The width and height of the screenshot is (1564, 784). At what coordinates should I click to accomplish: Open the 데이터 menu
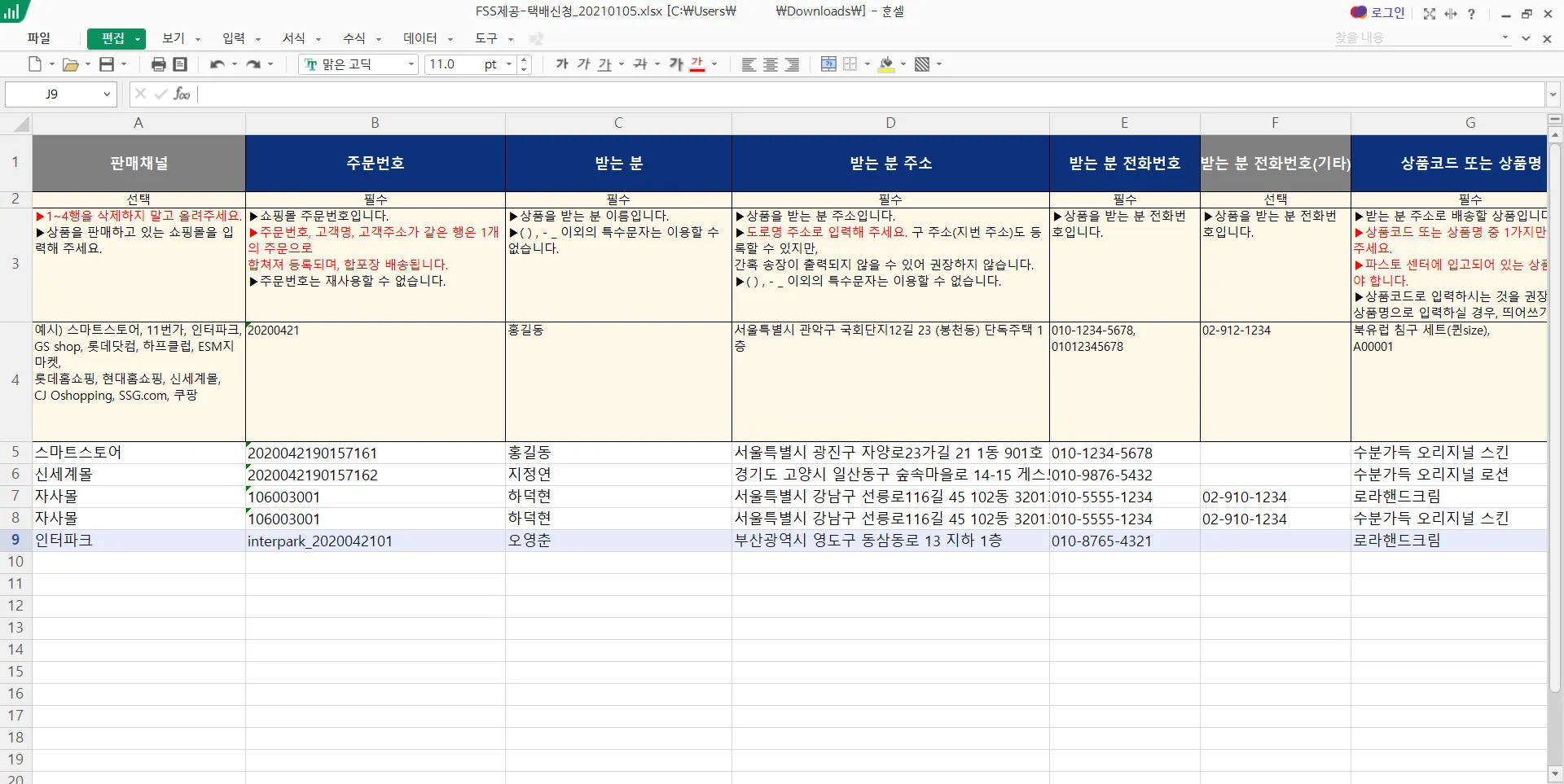pyautogui.click(x=420, y=38)
